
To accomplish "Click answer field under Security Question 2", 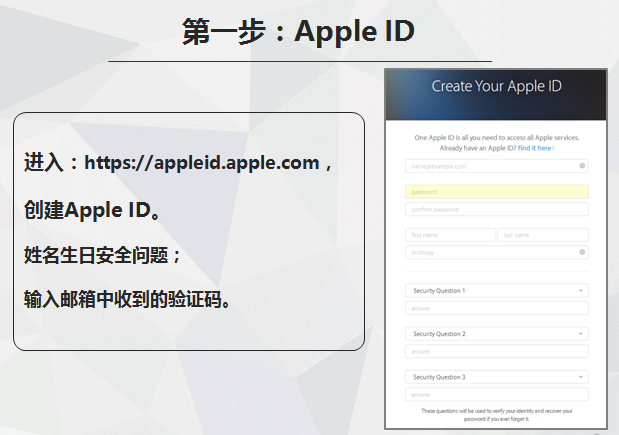I will (x=497, y=351).
